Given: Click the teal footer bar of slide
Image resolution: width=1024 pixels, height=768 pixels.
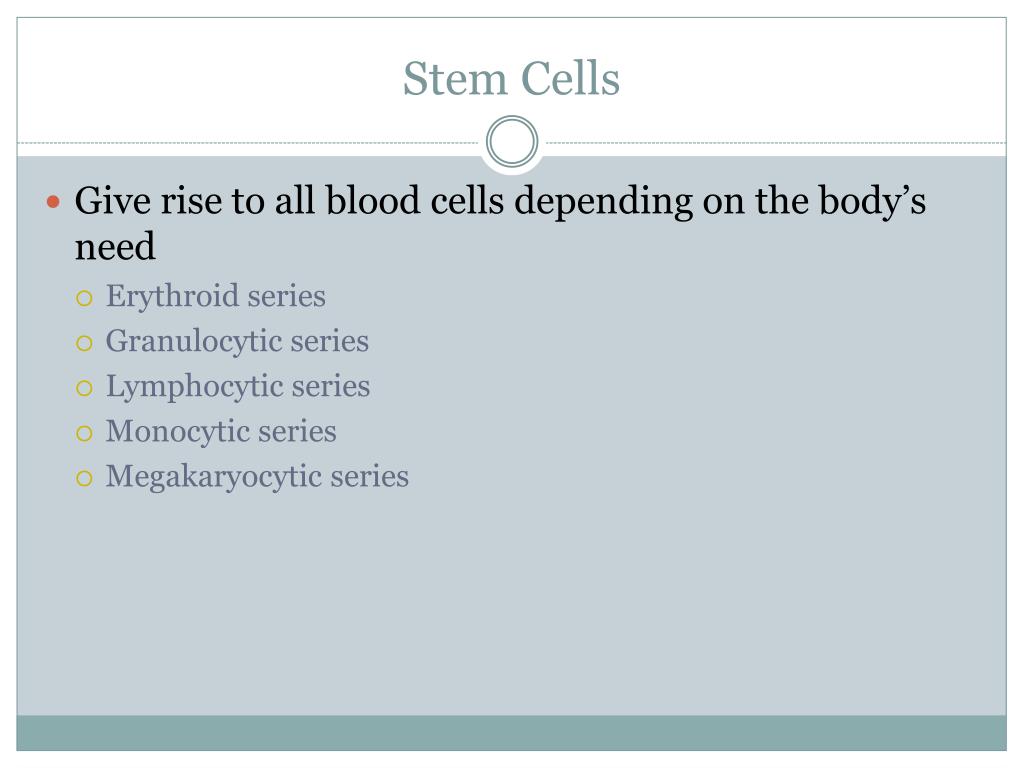Looking at the screenshot, I should coord(511,733).
